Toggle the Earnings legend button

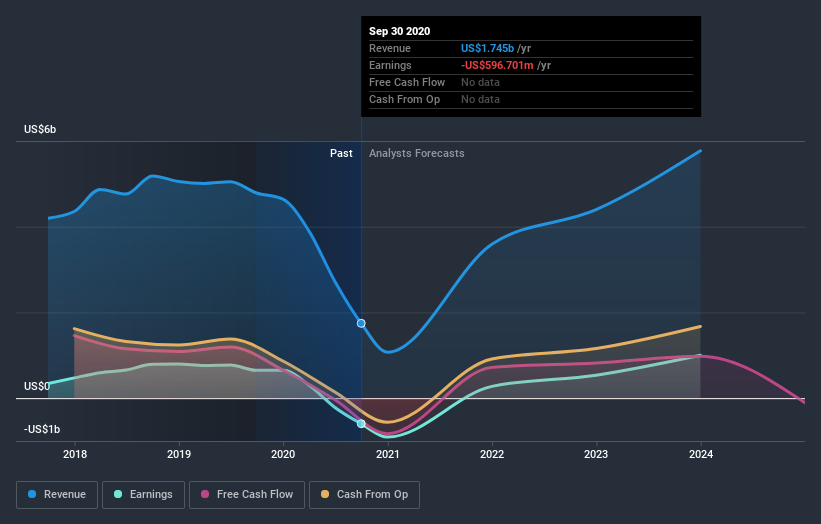[x=143, y=495]
